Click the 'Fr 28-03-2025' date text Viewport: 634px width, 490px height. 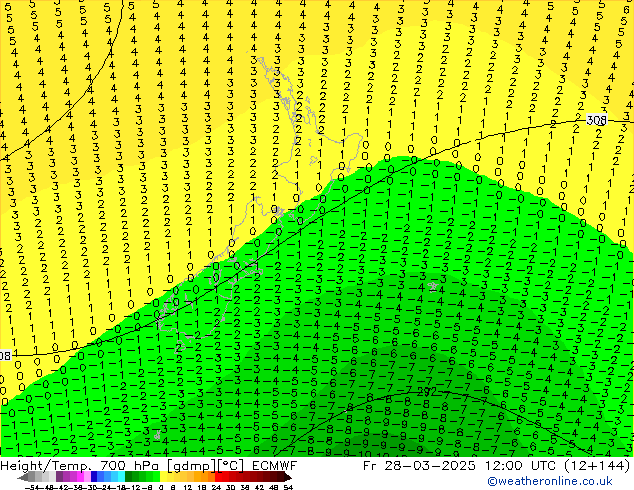click(x=419, y=466)
